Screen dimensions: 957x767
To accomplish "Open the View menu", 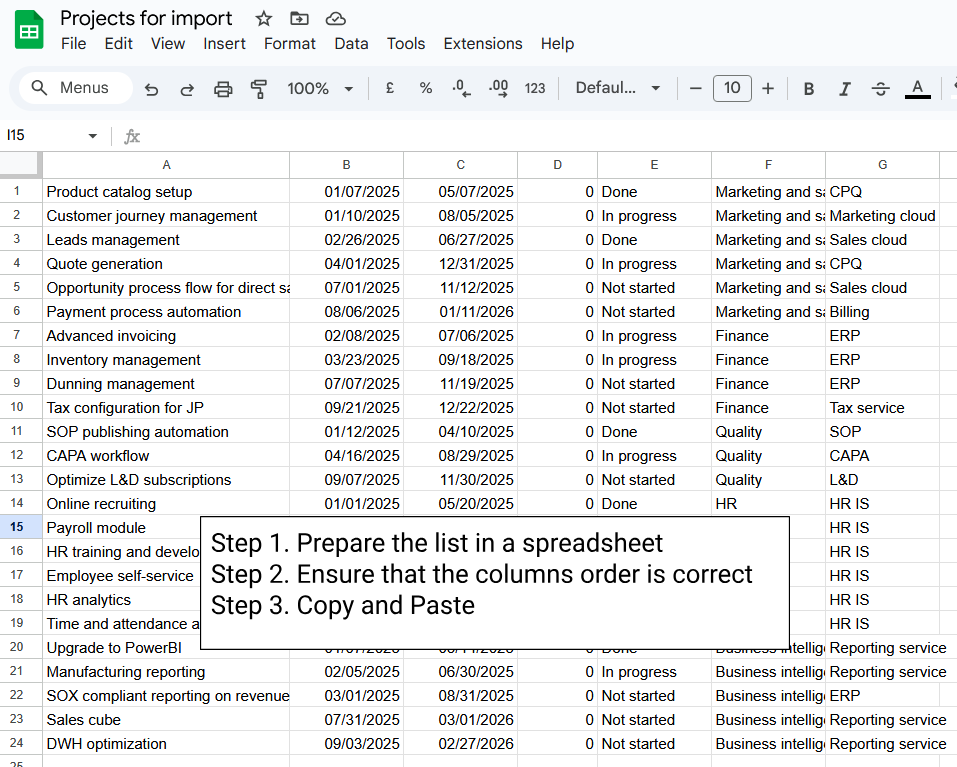I will (168, 44).
